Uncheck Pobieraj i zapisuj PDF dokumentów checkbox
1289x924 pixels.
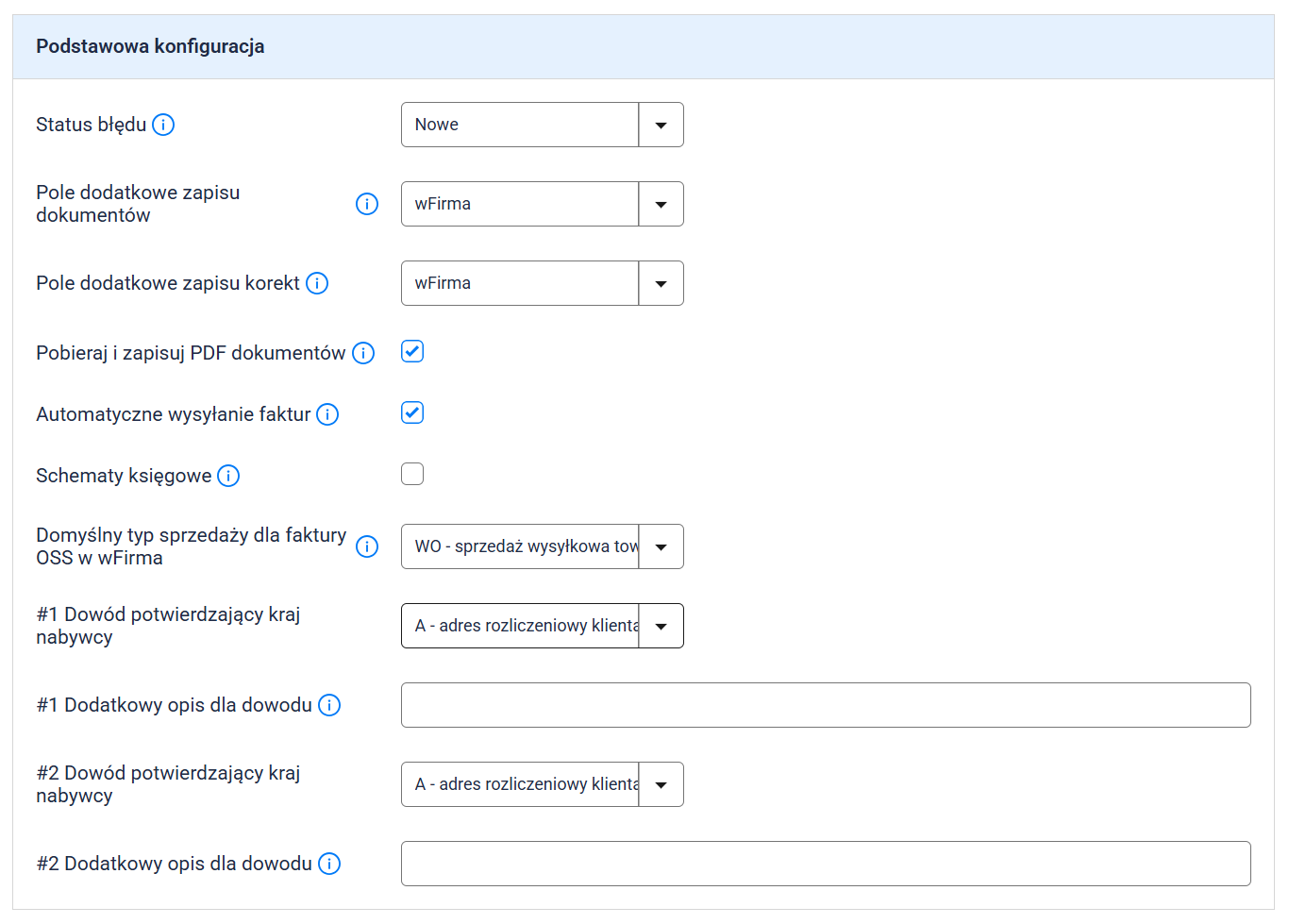point(412,352)
